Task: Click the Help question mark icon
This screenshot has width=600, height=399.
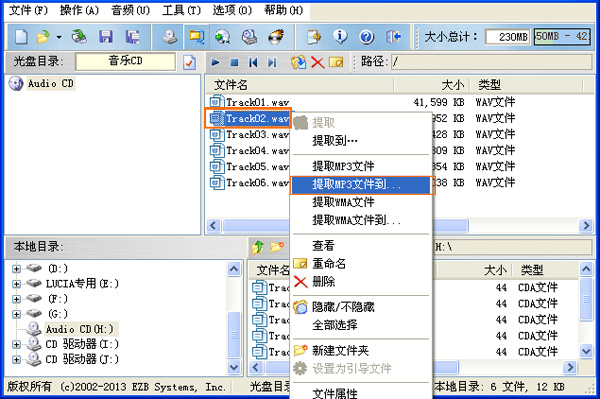Action: 366,37
